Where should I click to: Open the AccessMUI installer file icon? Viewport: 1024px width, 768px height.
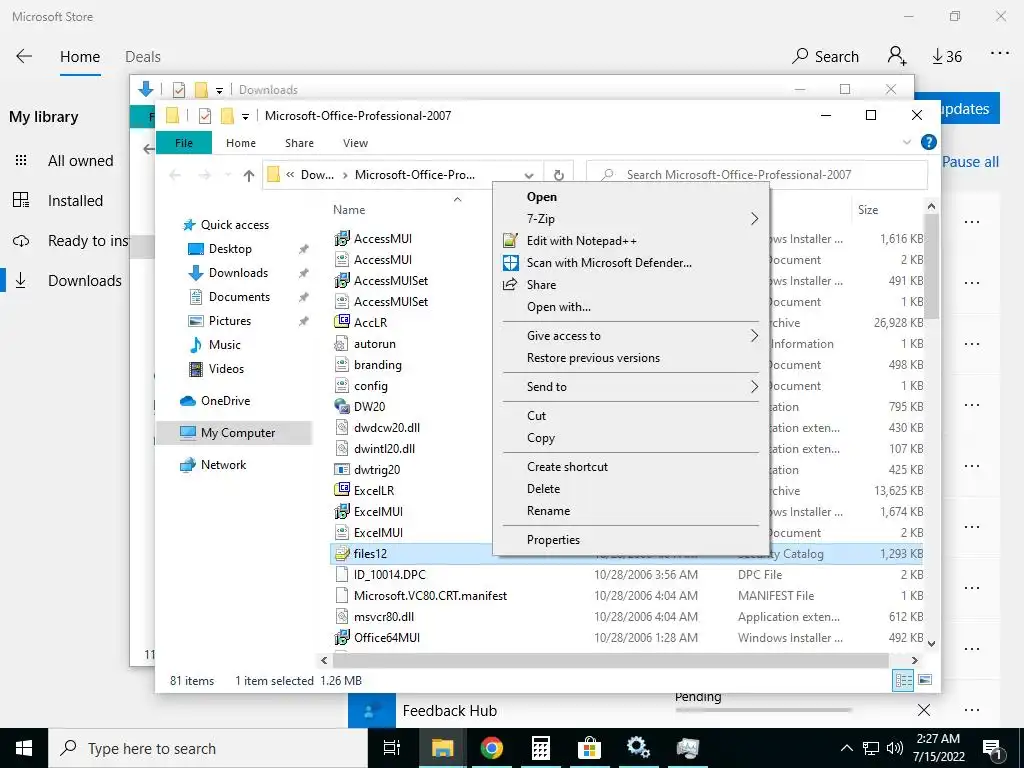click(342, 239)
